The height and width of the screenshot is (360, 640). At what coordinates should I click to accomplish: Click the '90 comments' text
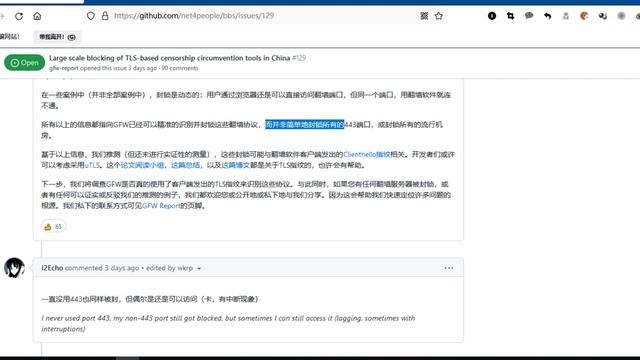pos(180,68)
